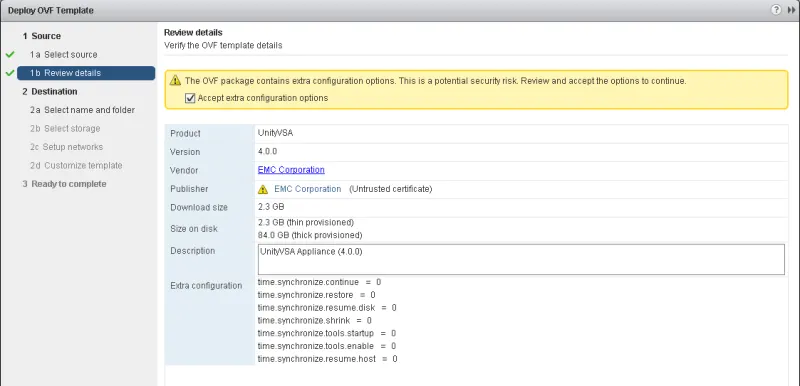Click the Download size value 2.3 GB
The width and height of the screenshot is (800, 386).
(271, 207)
